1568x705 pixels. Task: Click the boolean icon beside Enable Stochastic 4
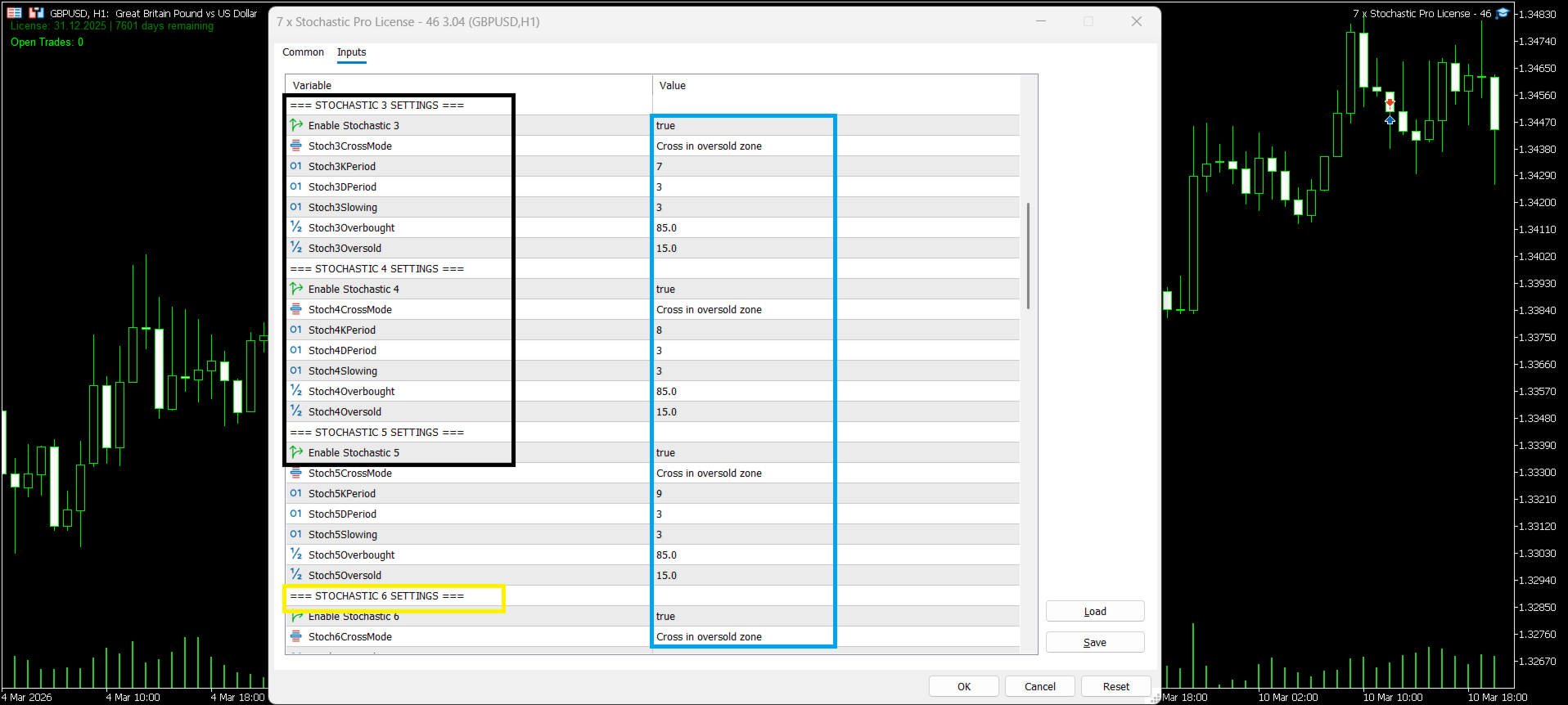pyautogui.click(x=296, y=289)
